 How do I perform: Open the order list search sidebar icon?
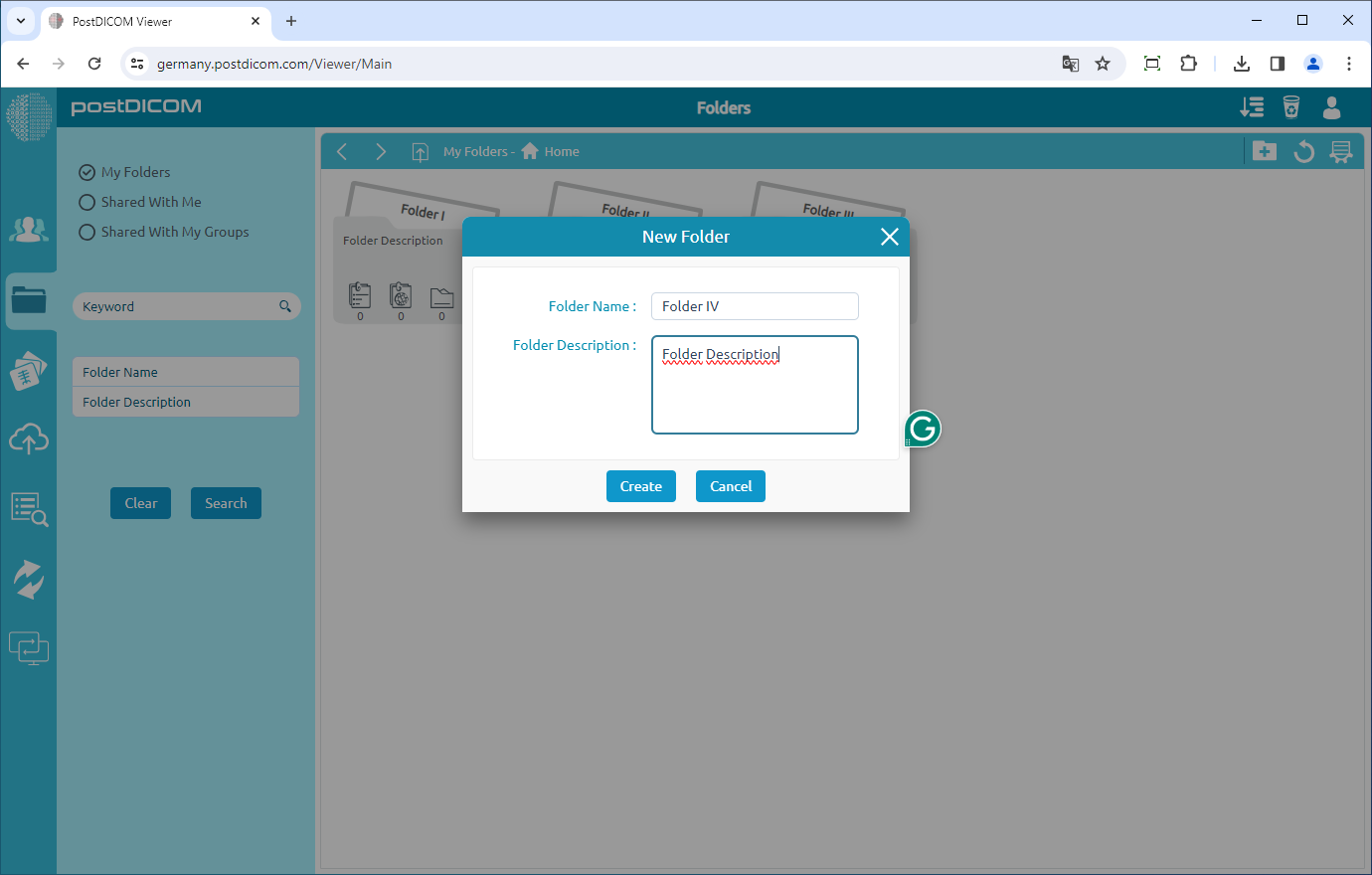pos(29,509)
